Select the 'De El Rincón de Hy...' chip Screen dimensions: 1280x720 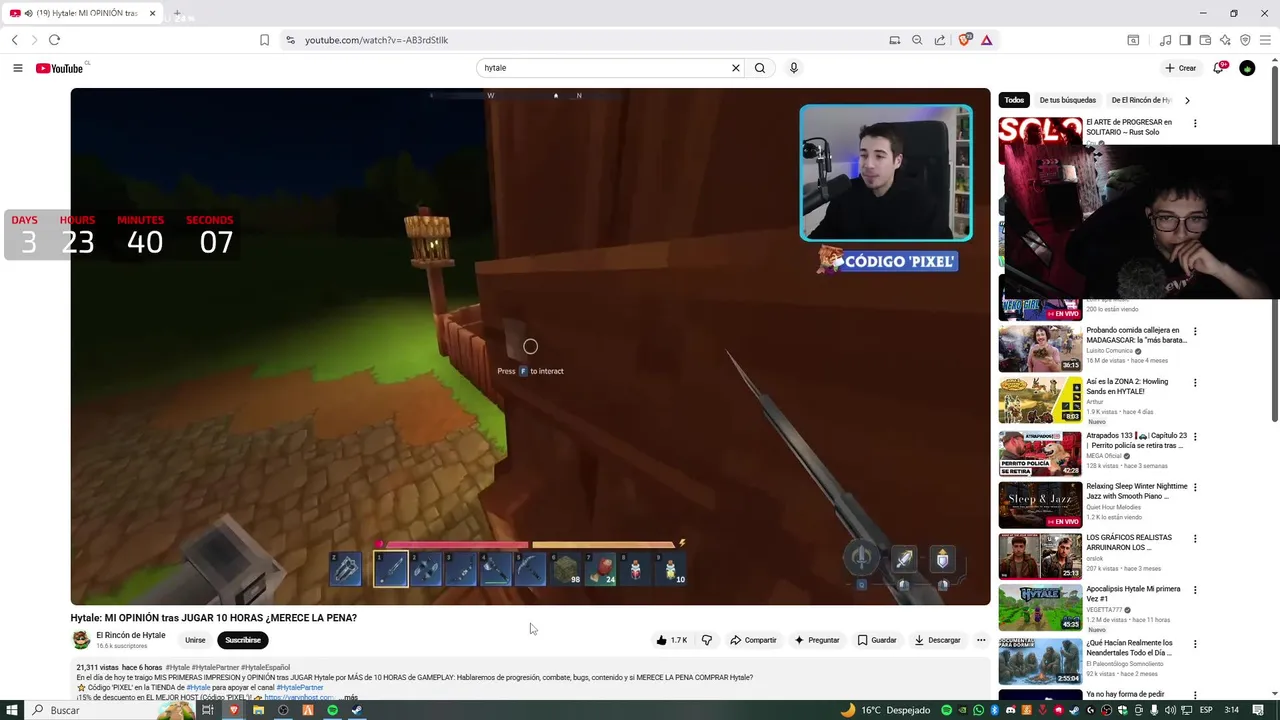pyautogui.click(x=1141, y=100)
